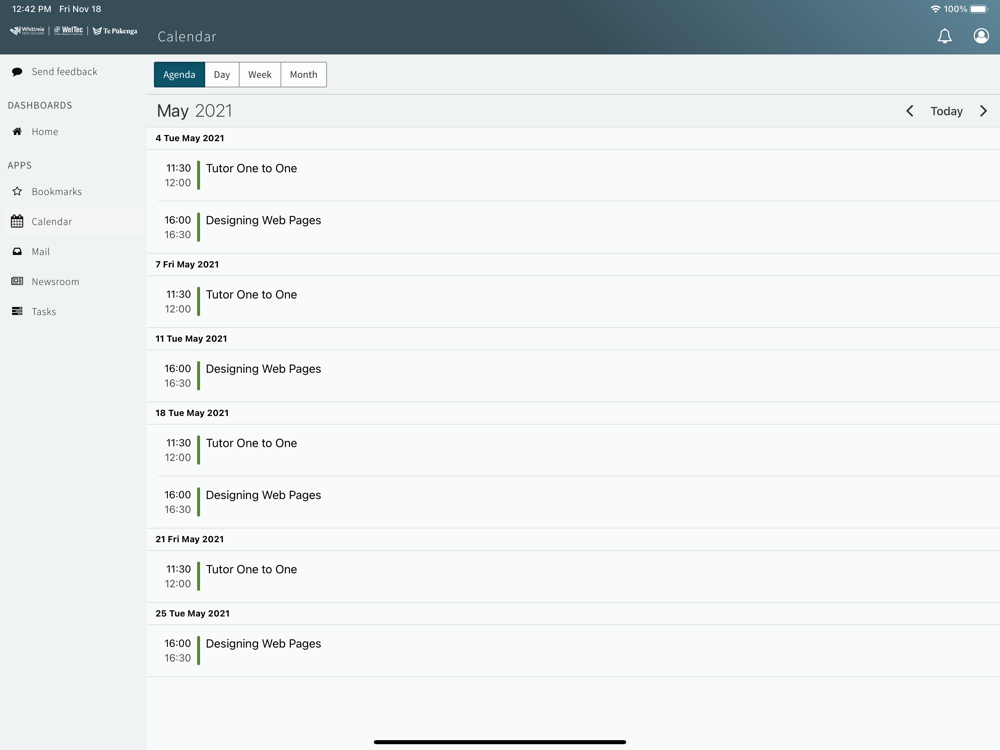Switch to the Day view tab

pos(222,75)
